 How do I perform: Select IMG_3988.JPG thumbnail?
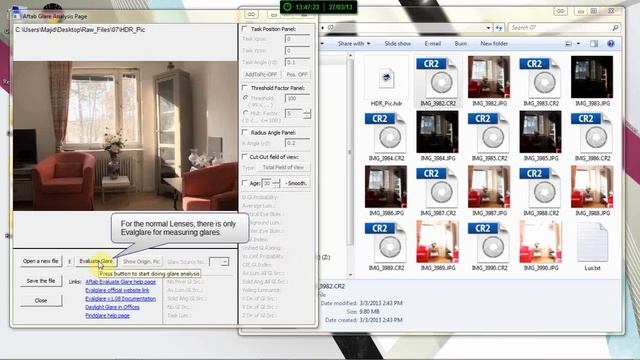coord(592,187)
